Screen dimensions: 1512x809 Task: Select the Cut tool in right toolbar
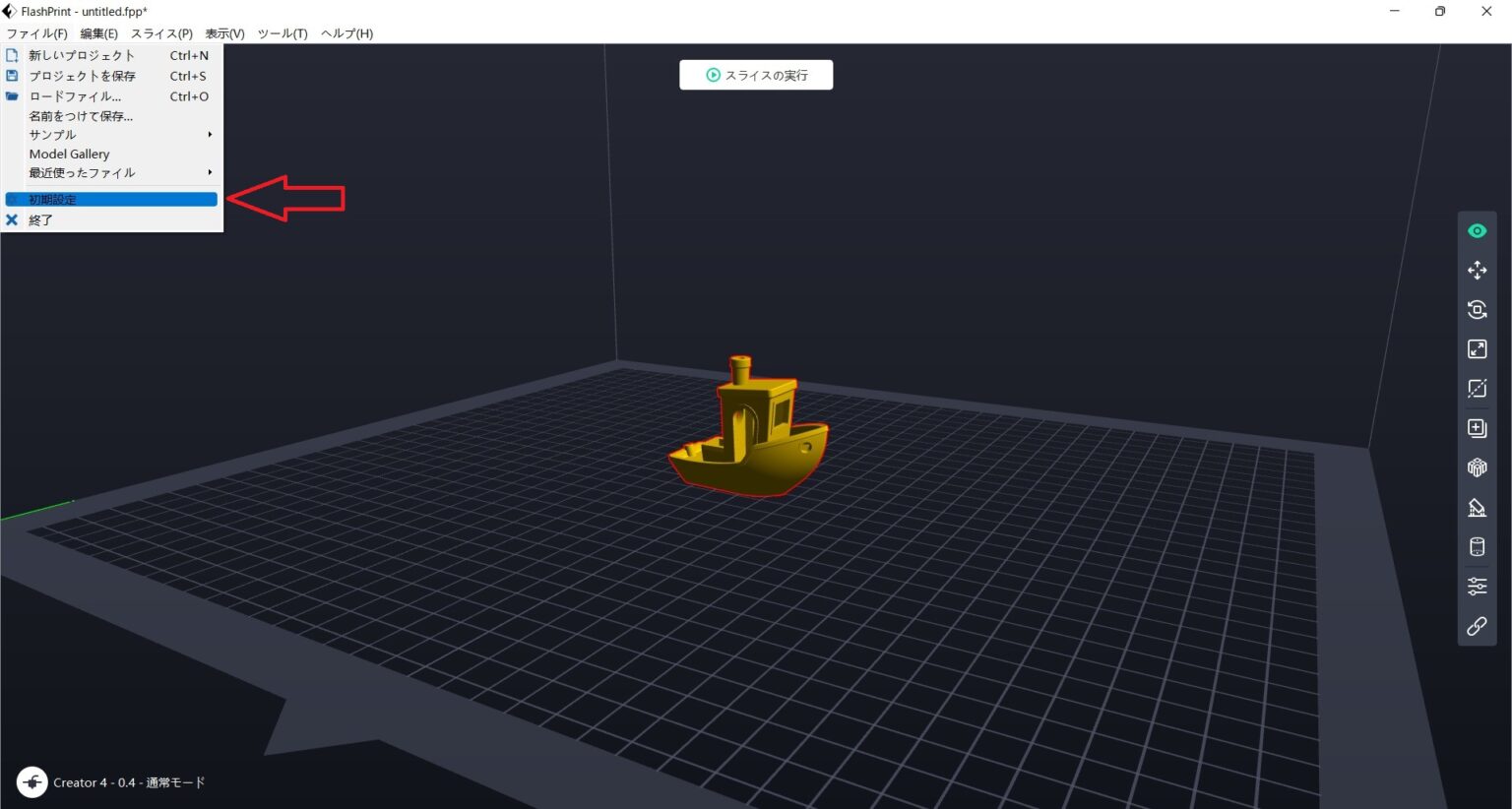pyautogui.click(x=1477, y=389)
